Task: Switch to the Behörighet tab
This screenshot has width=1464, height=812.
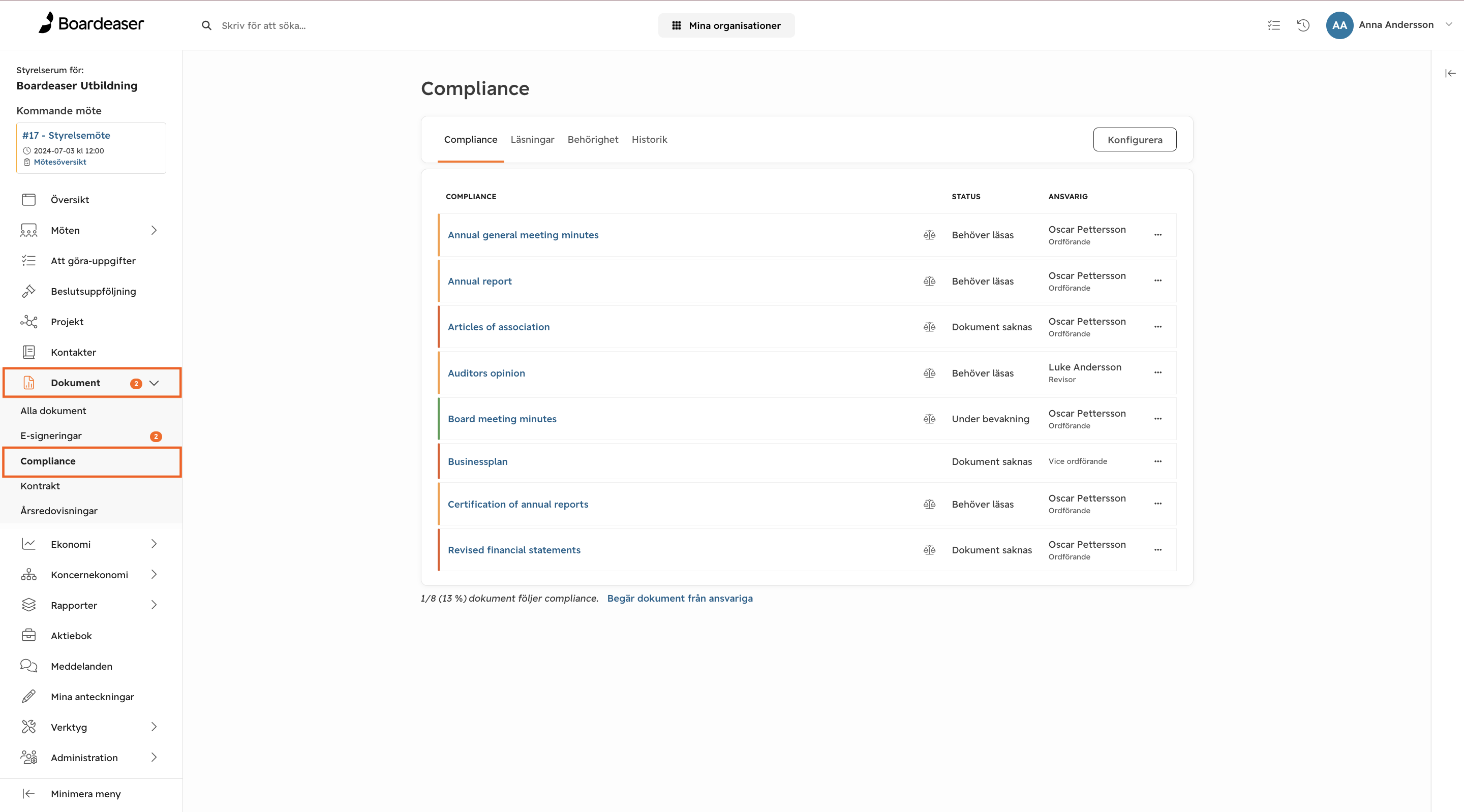Action: (x=593, y=139)
